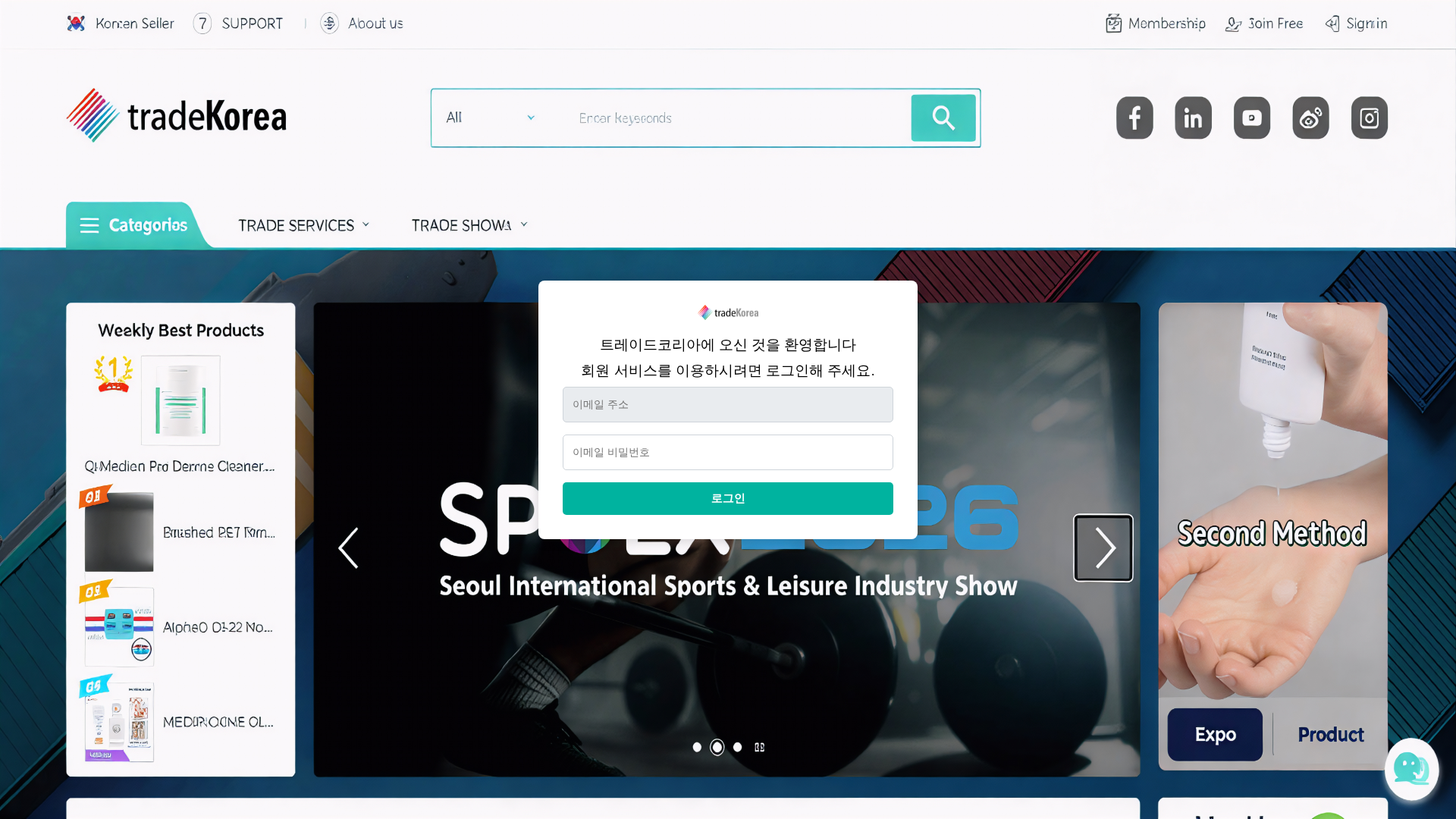Open the Membership link
Viewport: 1456px width, 819px height.
[1166, 24]
